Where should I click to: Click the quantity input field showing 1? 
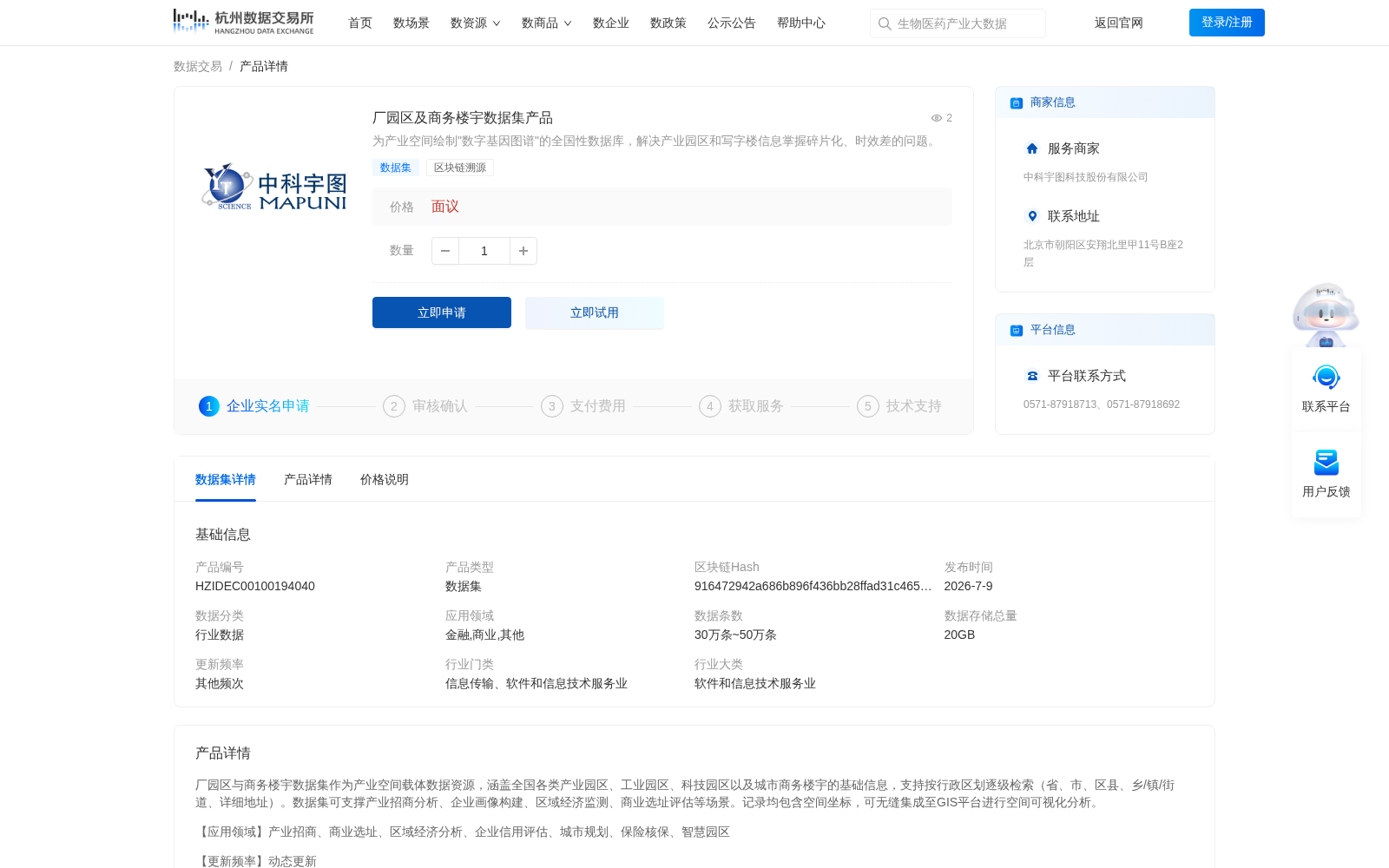point(484,251)
